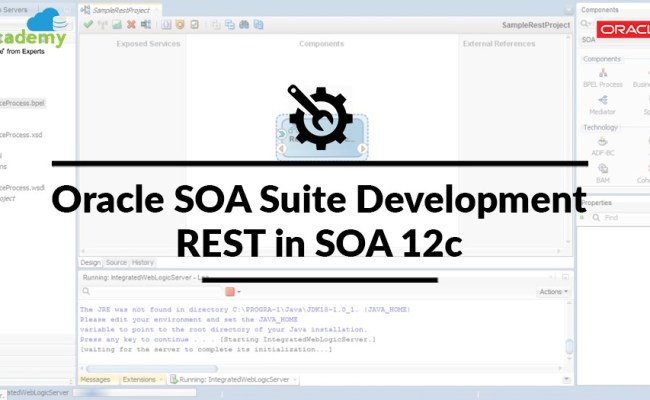Image resolution: width=650 pixels, height=400 pixels.
Task: Click the log vertical scrollbar thumb
Action: (x=569, y=347)
